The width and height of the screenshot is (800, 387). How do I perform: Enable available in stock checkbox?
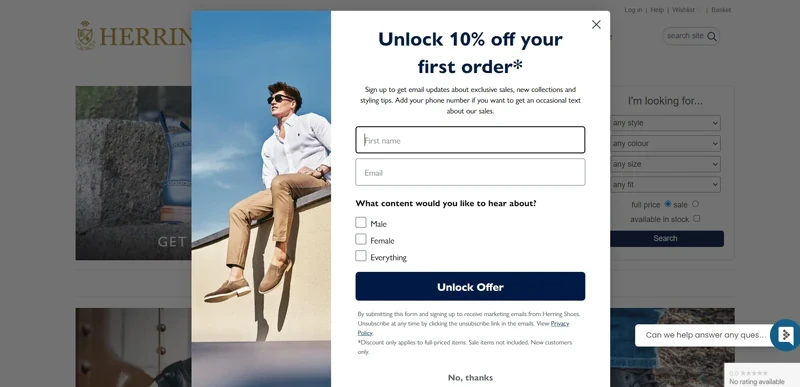696,219
